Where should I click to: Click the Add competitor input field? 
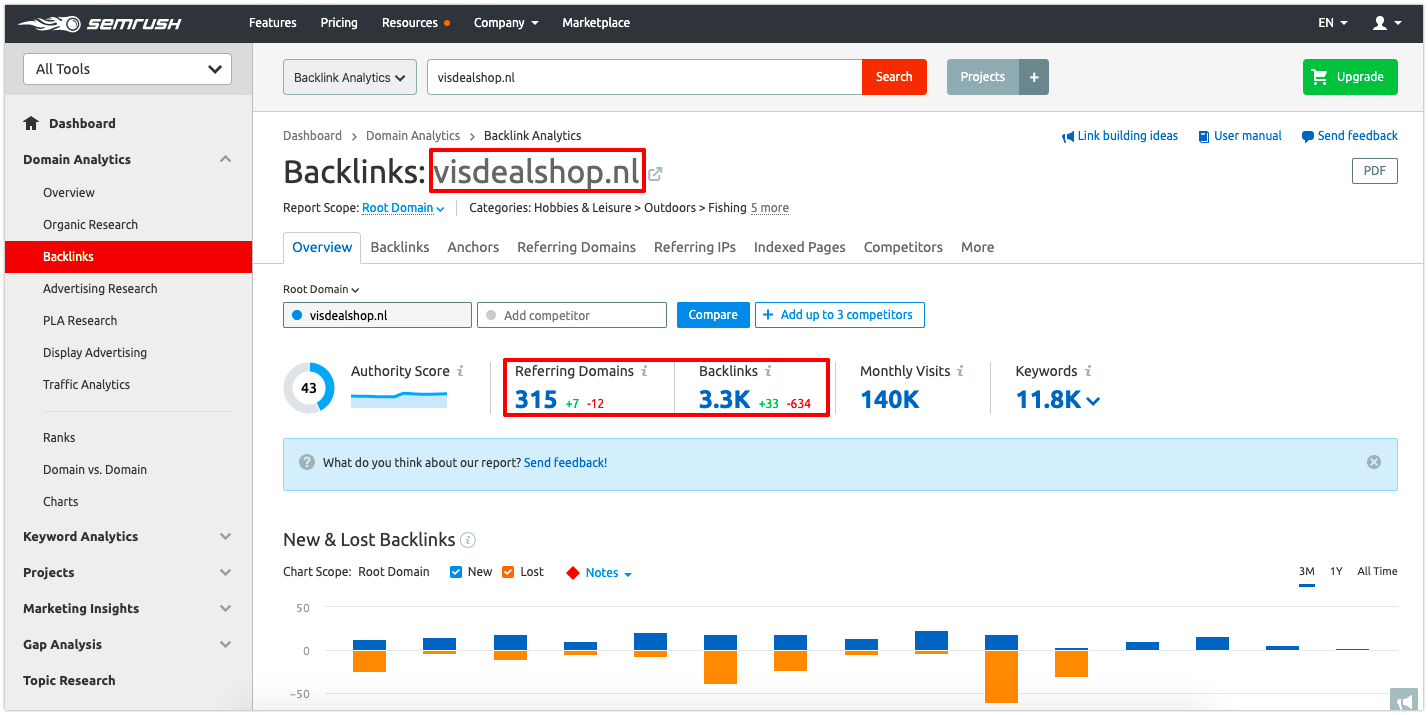coord(572,315)
